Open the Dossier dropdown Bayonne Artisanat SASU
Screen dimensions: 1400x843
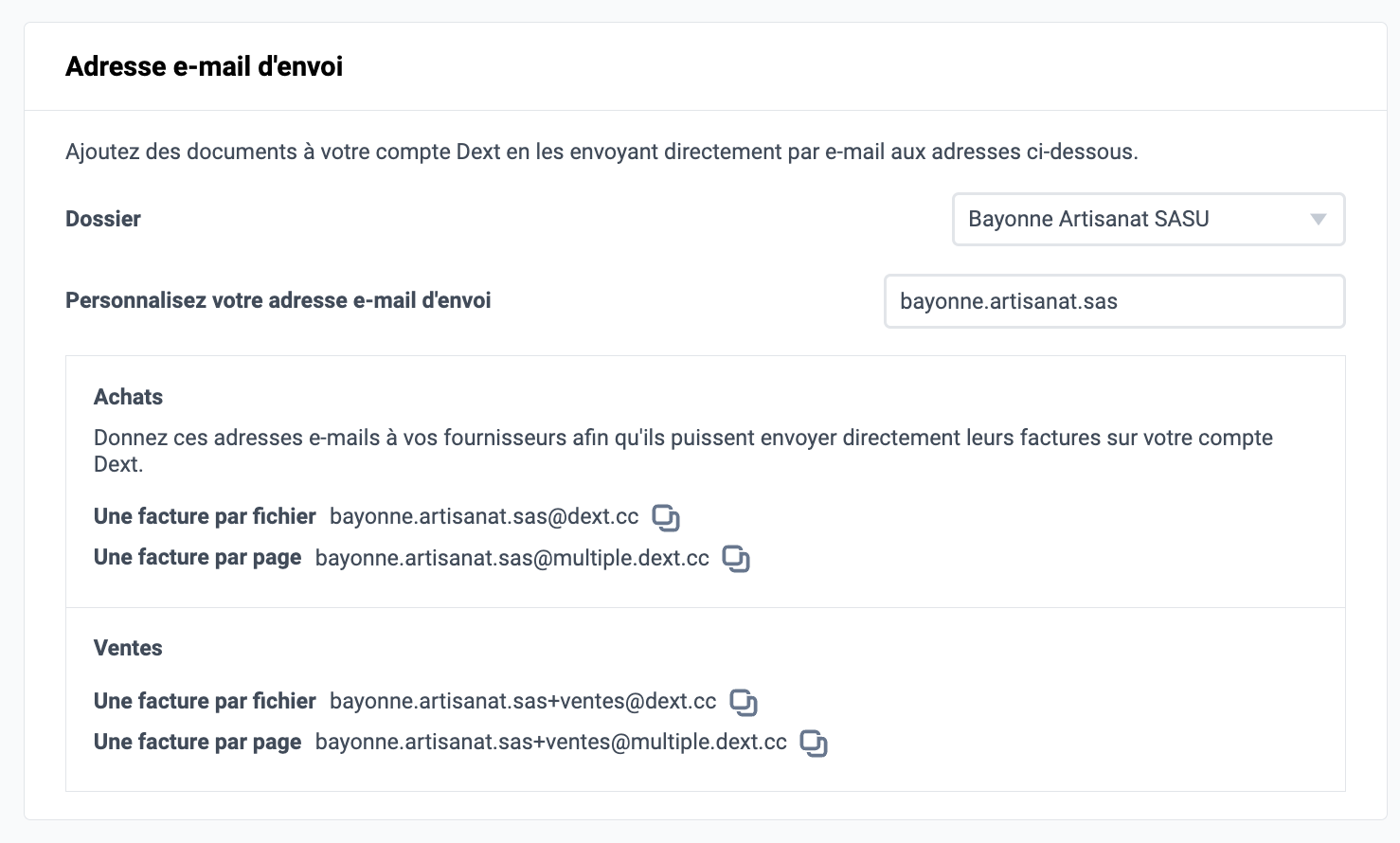pos(1148,220)
